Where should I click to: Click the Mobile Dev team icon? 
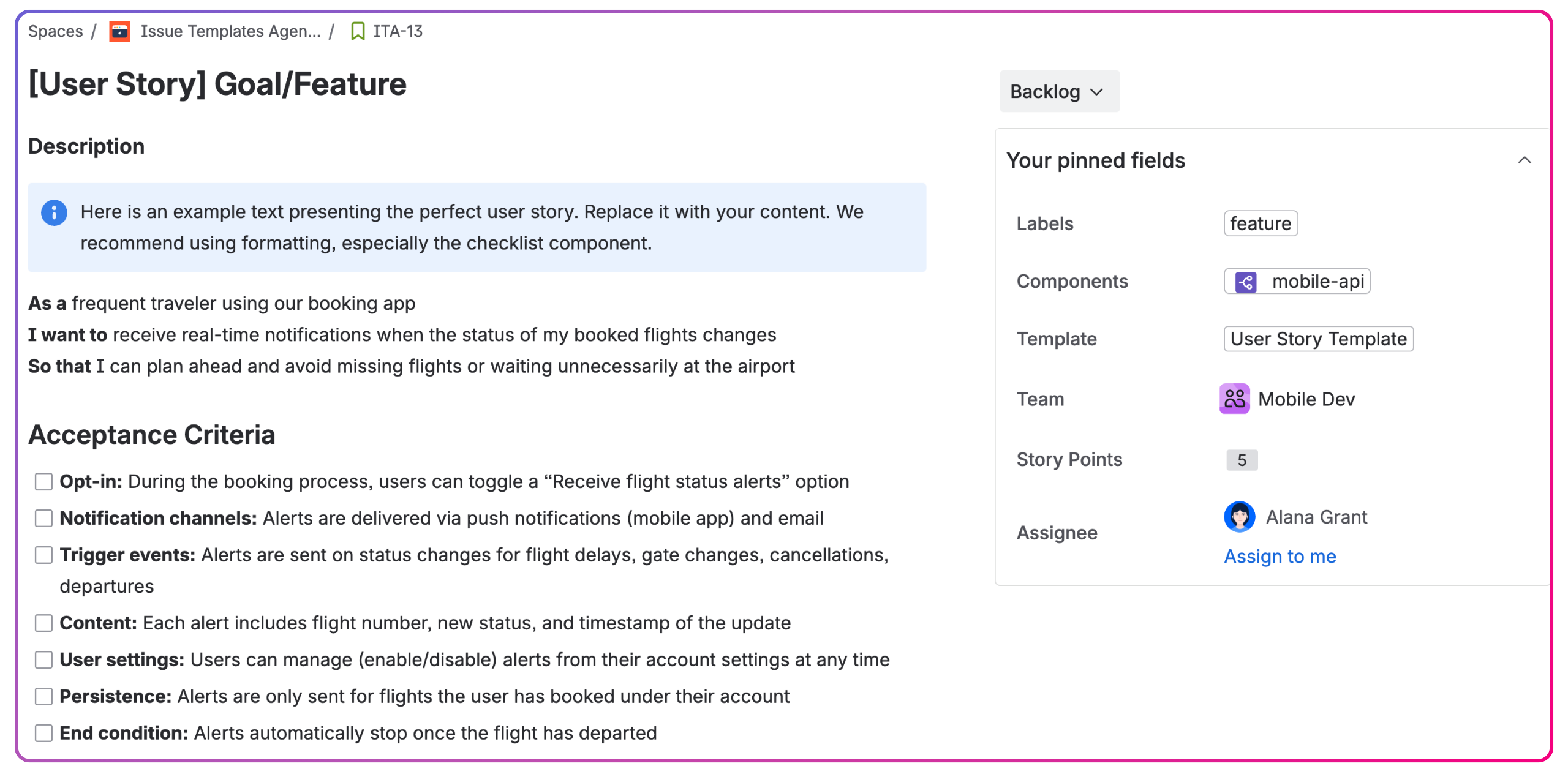coord(1234,399)
